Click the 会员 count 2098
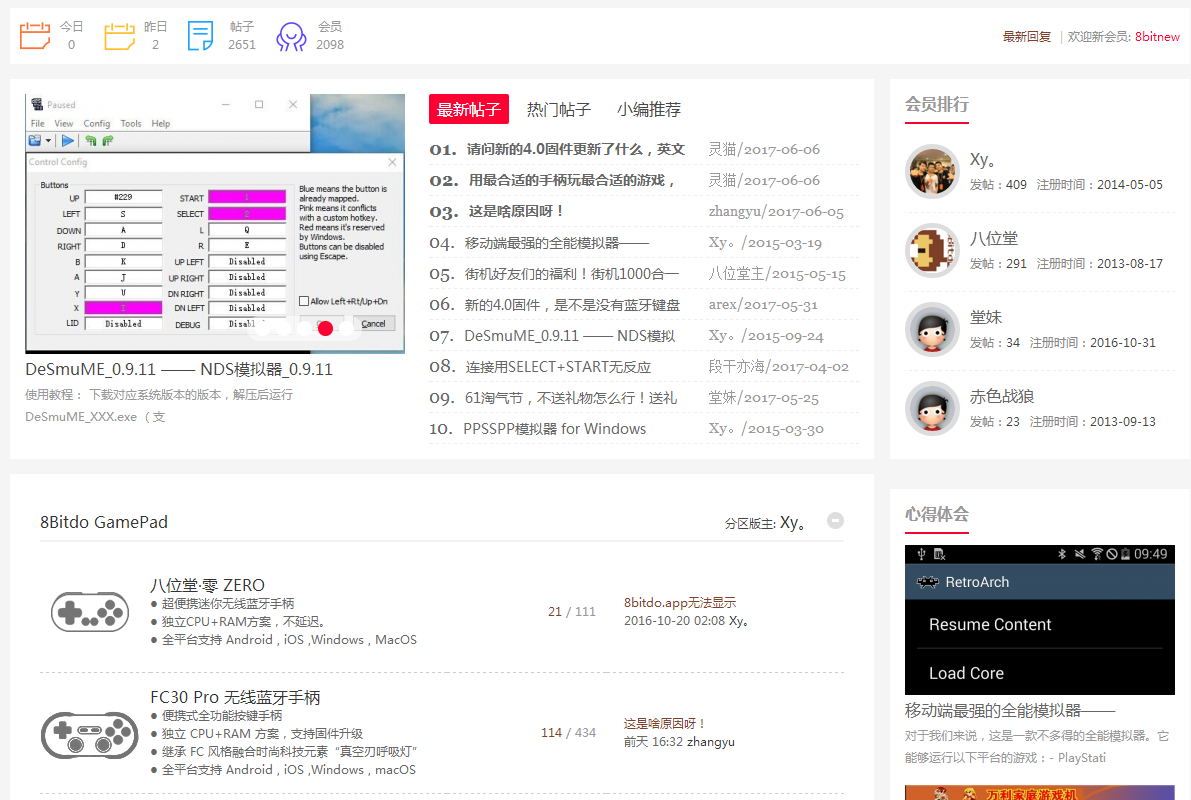The width and height of the screenshot is (1191, 800). 330,45
